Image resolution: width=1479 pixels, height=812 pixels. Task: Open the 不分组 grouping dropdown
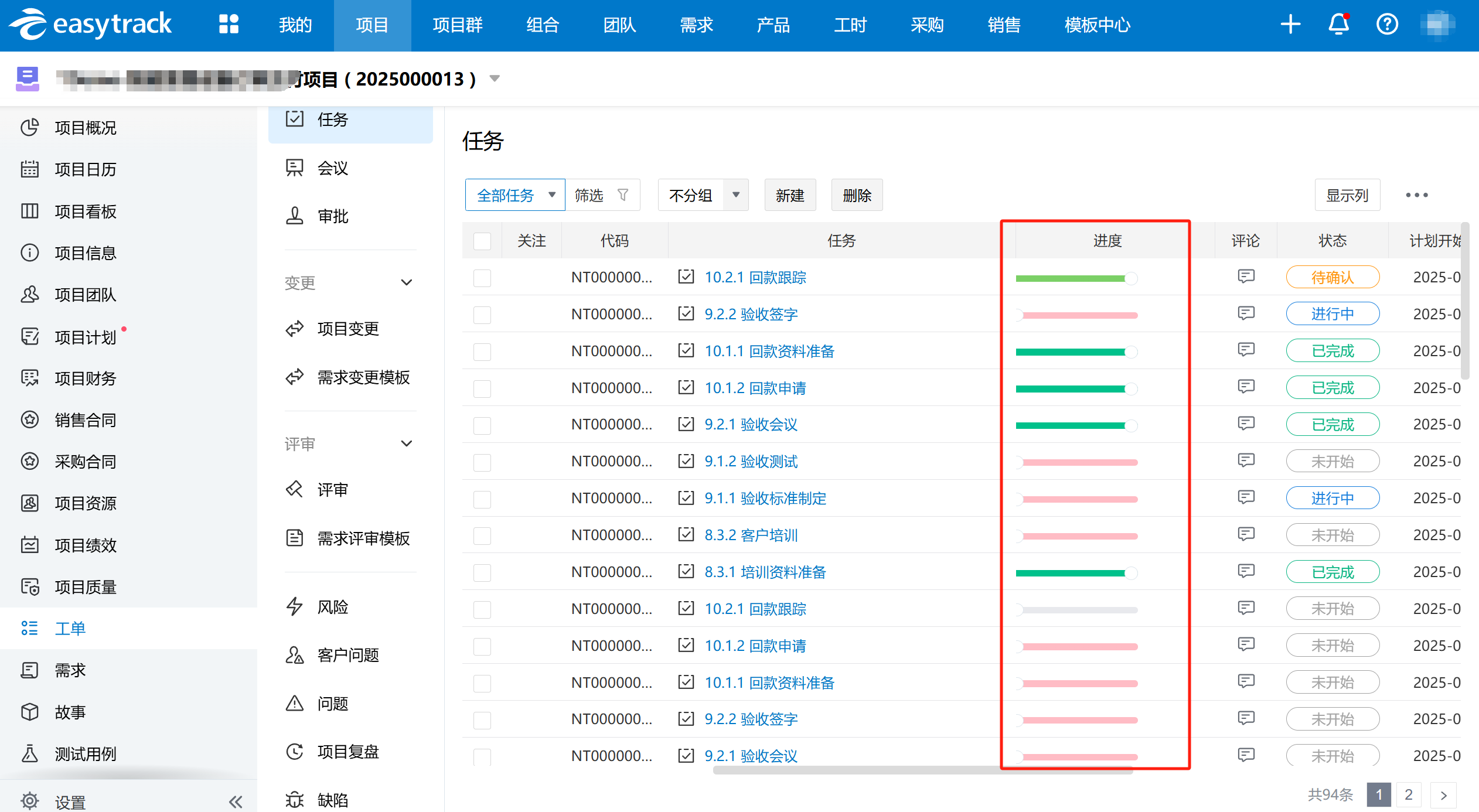point(703,195)
